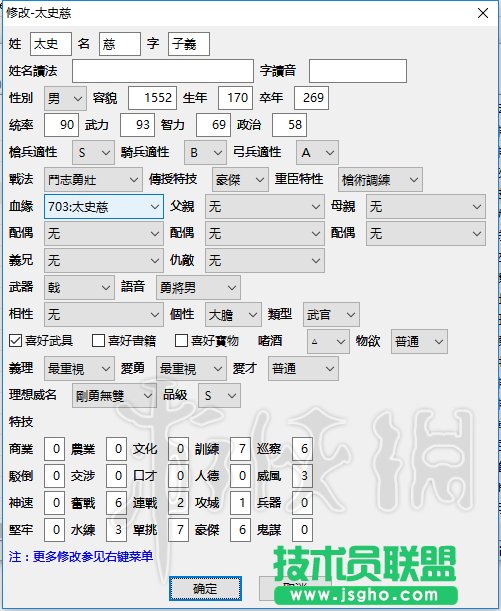Screen dimensions: 501x611
Task: Open the 相性 dropdown
Action: (104, 314)
